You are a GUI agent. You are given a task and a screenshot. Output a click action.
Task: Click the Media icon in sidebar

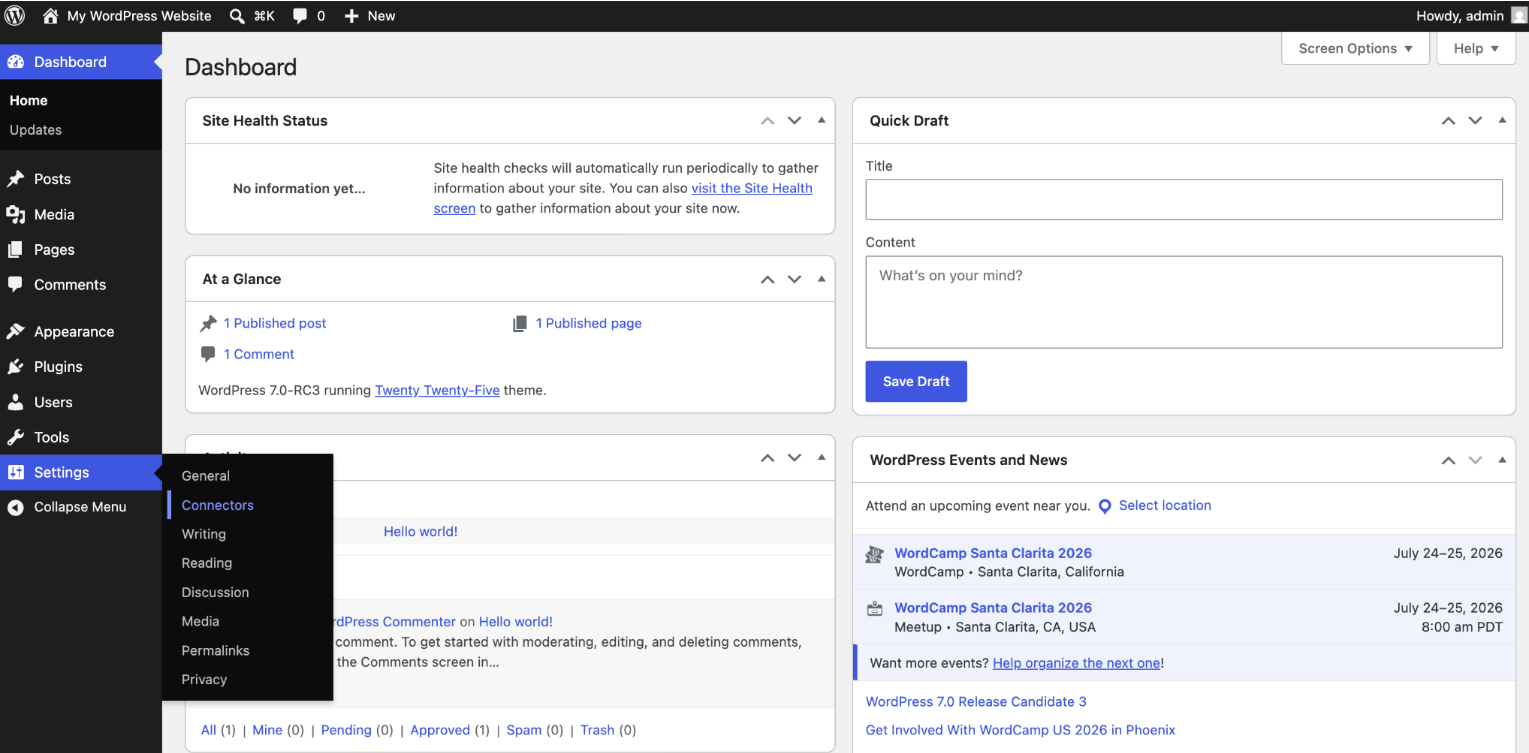[16, 214]
